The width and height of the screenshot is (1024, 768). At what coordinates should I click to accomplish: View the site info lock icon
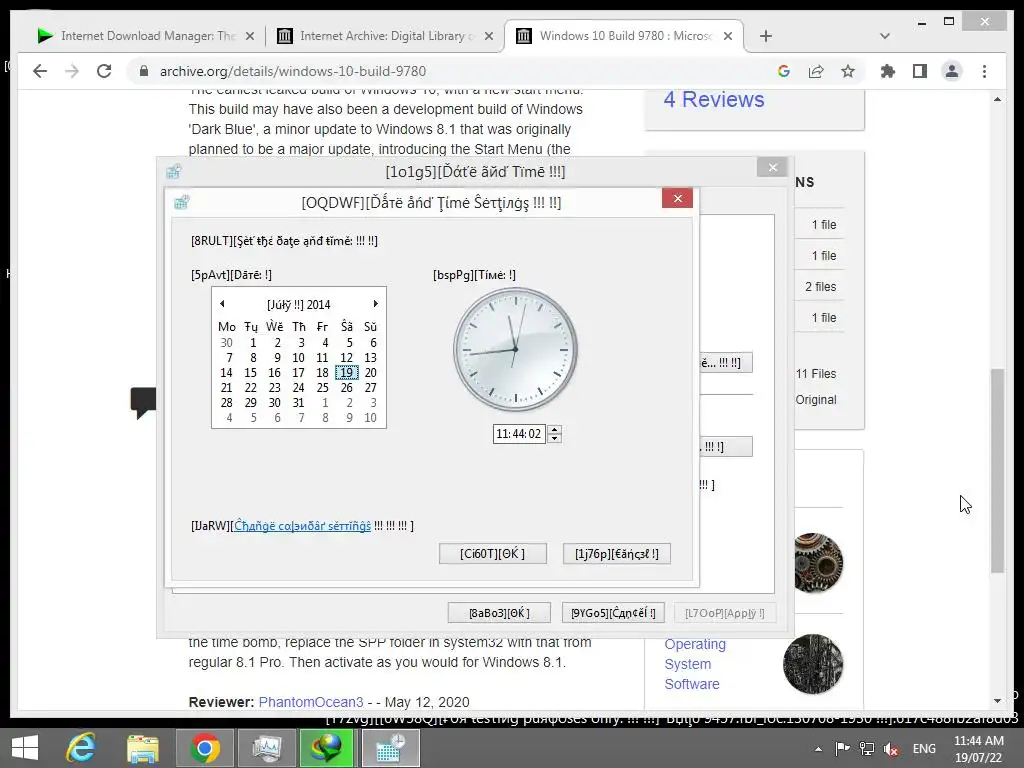click(x=144, y=71)
